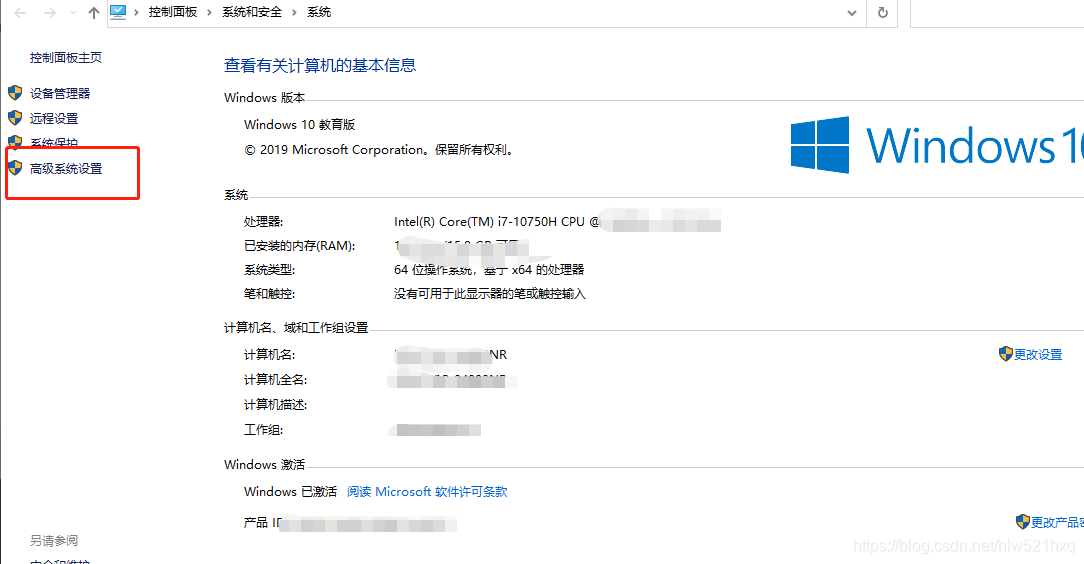The width and height of the screenshot is (1084, 564).
Task: Select the 系统 breadcrumb
Action: pos(319,12)
